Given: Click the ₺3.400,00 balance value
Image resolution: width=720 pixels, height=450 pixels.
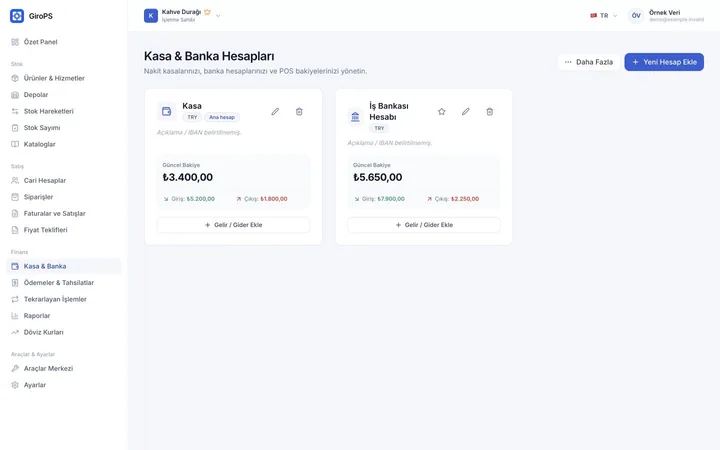Looking at the screenshot, I should pos(188,177).
